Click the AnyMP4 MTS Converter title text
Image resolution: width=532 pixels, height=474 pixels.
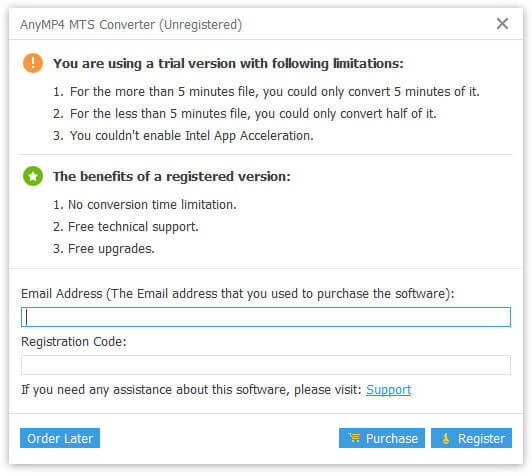pos(131,25)
